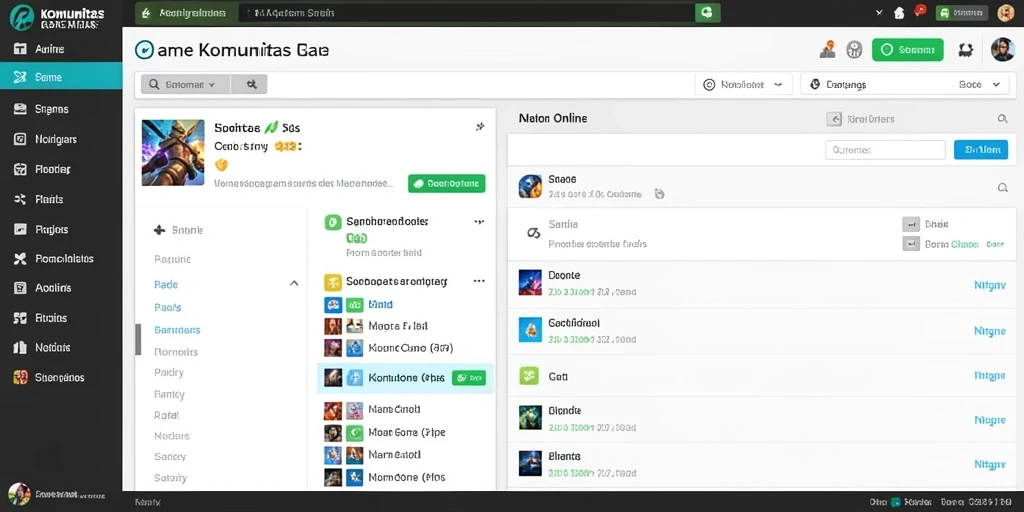Open the Bionde game thumbnail

[530, 417]
